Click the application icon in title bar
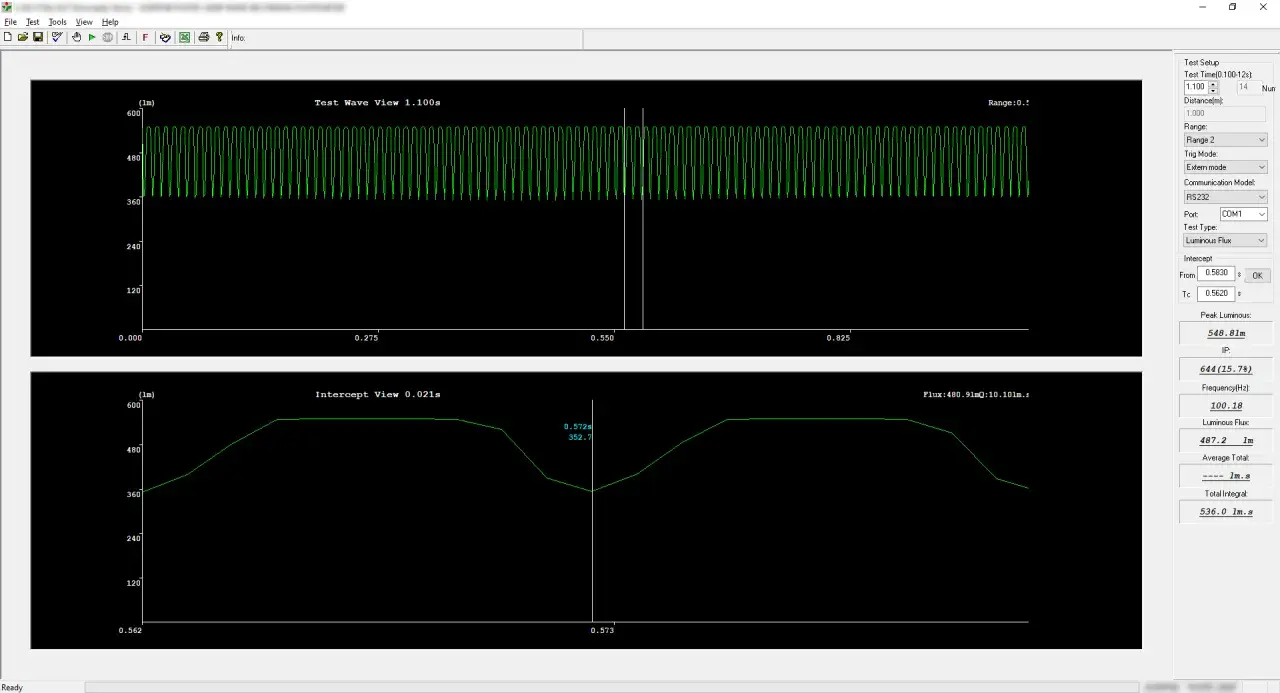 click(x=7, y=7)
